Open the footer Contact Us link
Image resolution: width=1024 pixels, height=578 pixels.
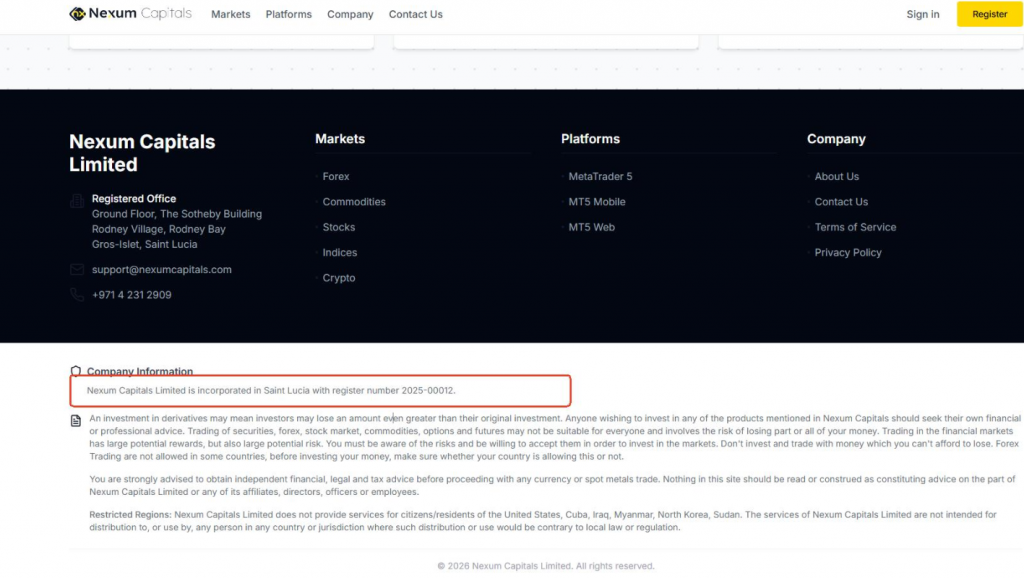pyautogui.click(x=841, y=202)
